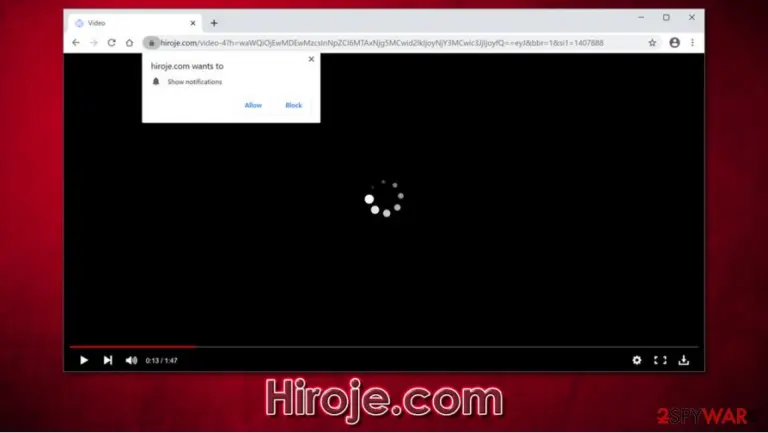768x433 pixels.
Task: Open the Chrome three-dot menu
Action: pyautogui.click(x=692, y=43)
